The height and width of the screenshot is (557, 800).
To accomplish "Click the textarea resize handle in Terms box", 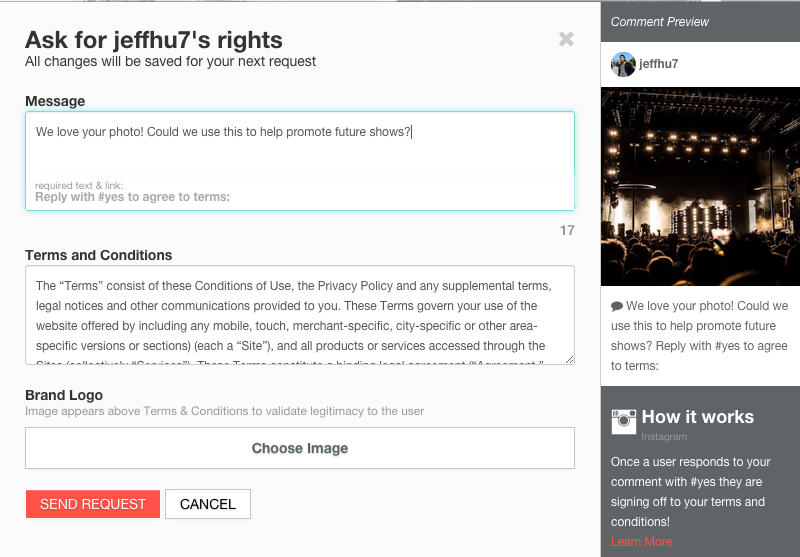I will click(x=569, y=360).
